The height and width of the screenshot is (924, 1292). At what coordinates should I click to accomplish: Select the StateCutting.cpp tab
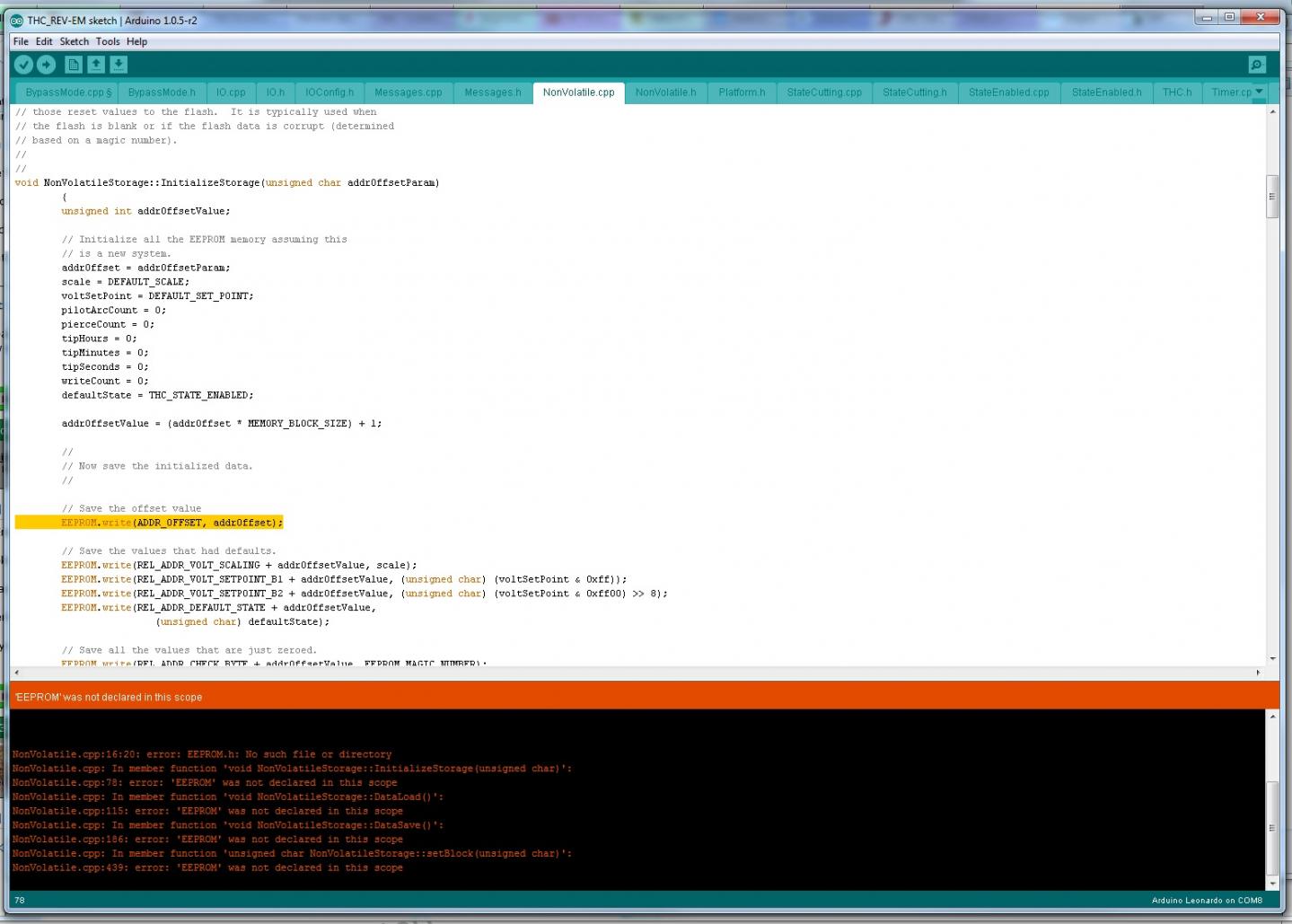(823, 92)
